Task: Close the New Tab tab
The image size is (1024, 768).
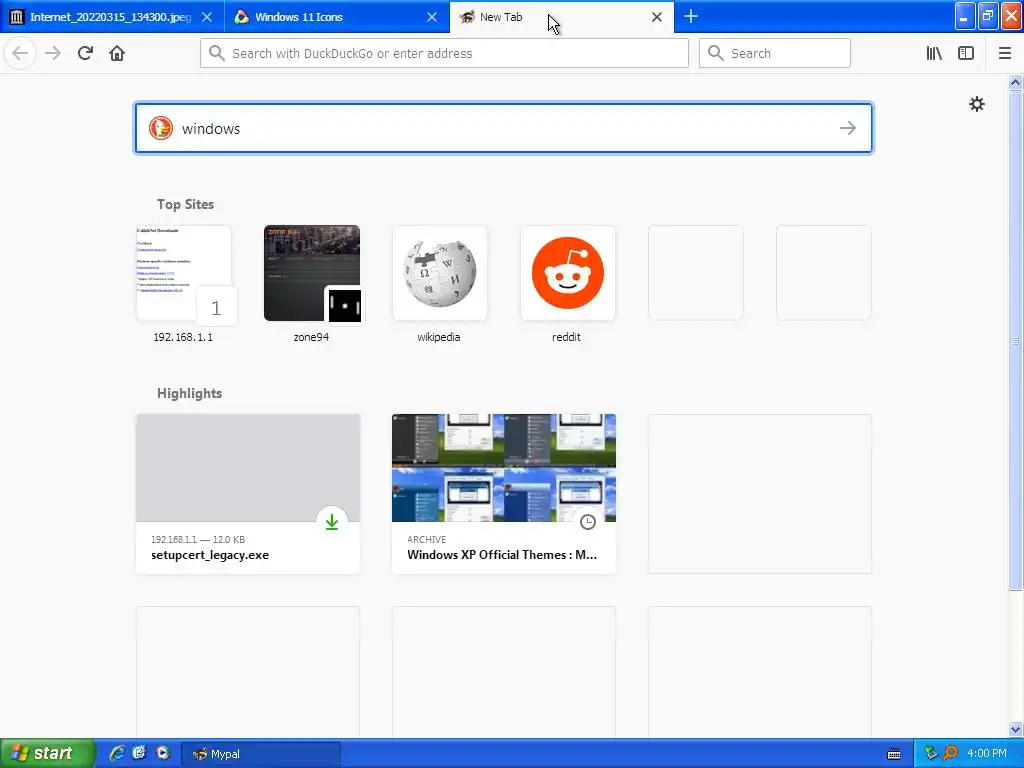Action: coord(657,17)
